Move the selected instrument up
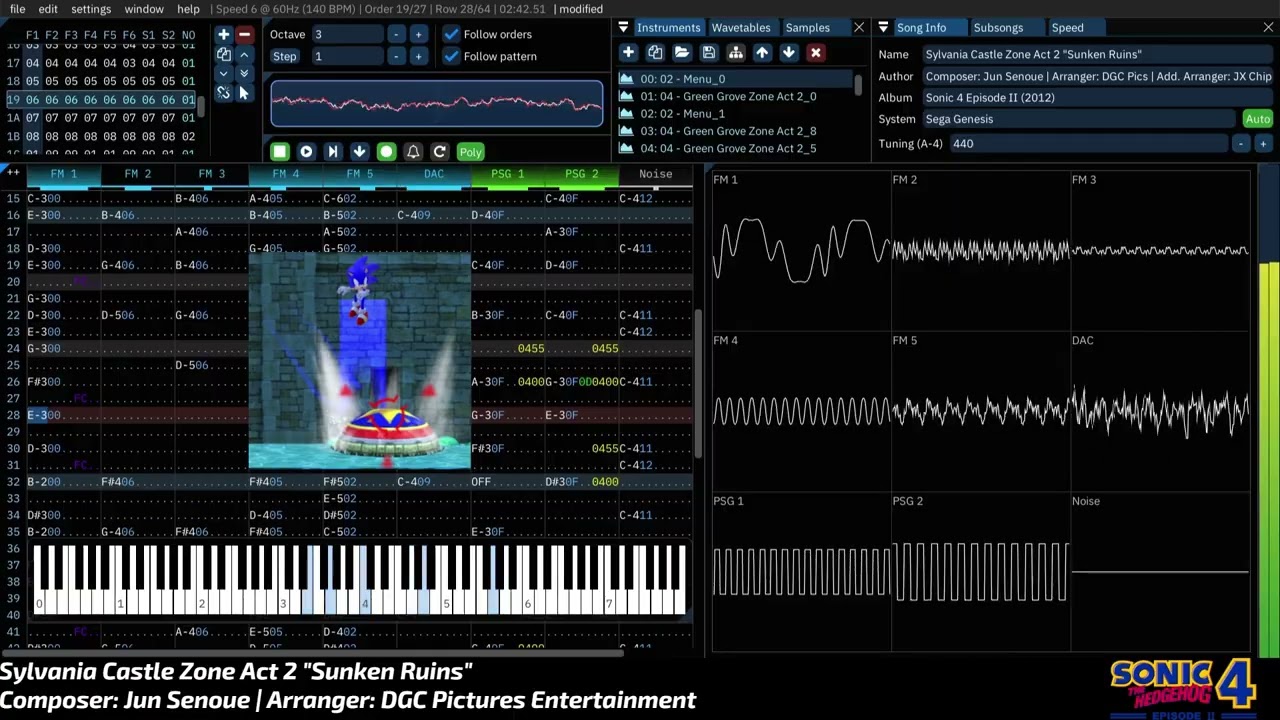 click(x=762, y=53)
